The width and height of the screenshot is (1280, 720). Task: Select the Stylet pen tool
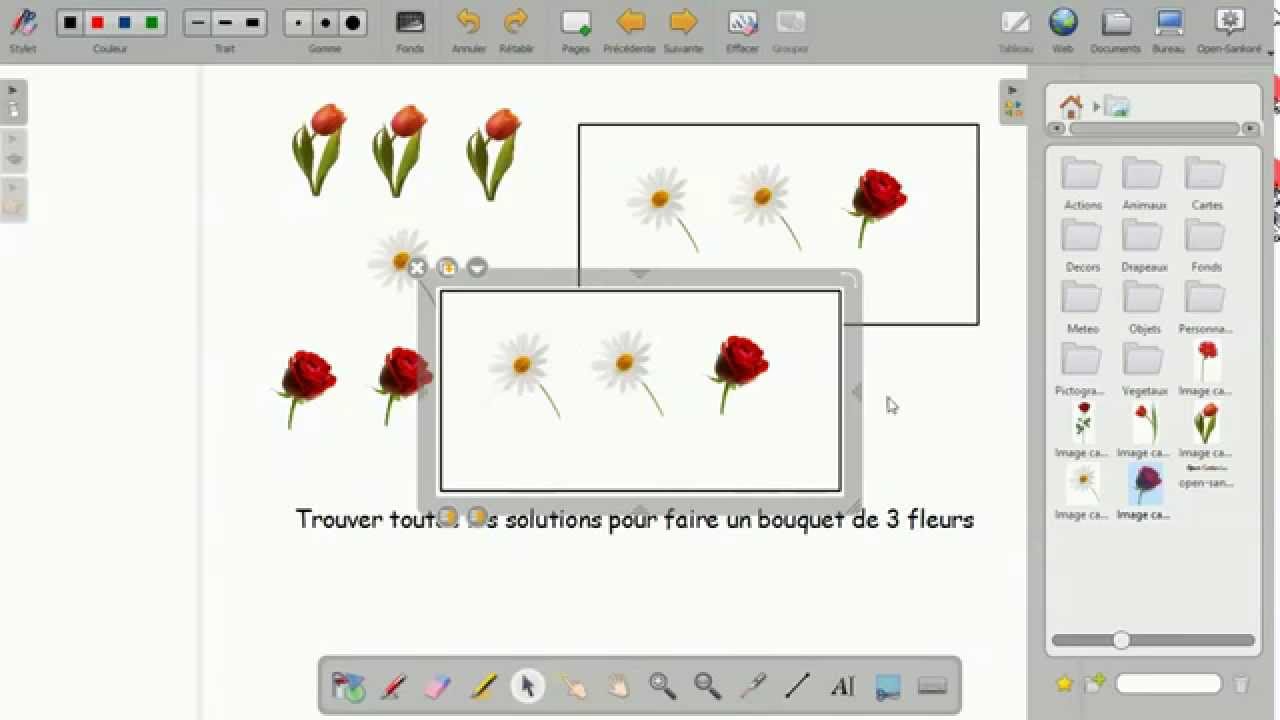[x=23, y=23]
